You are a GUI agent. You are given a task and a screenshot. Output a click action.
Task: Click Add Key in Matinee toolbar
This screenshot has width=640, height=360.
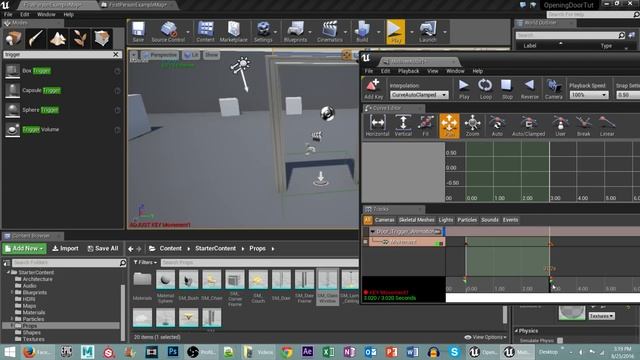(373, 89)
